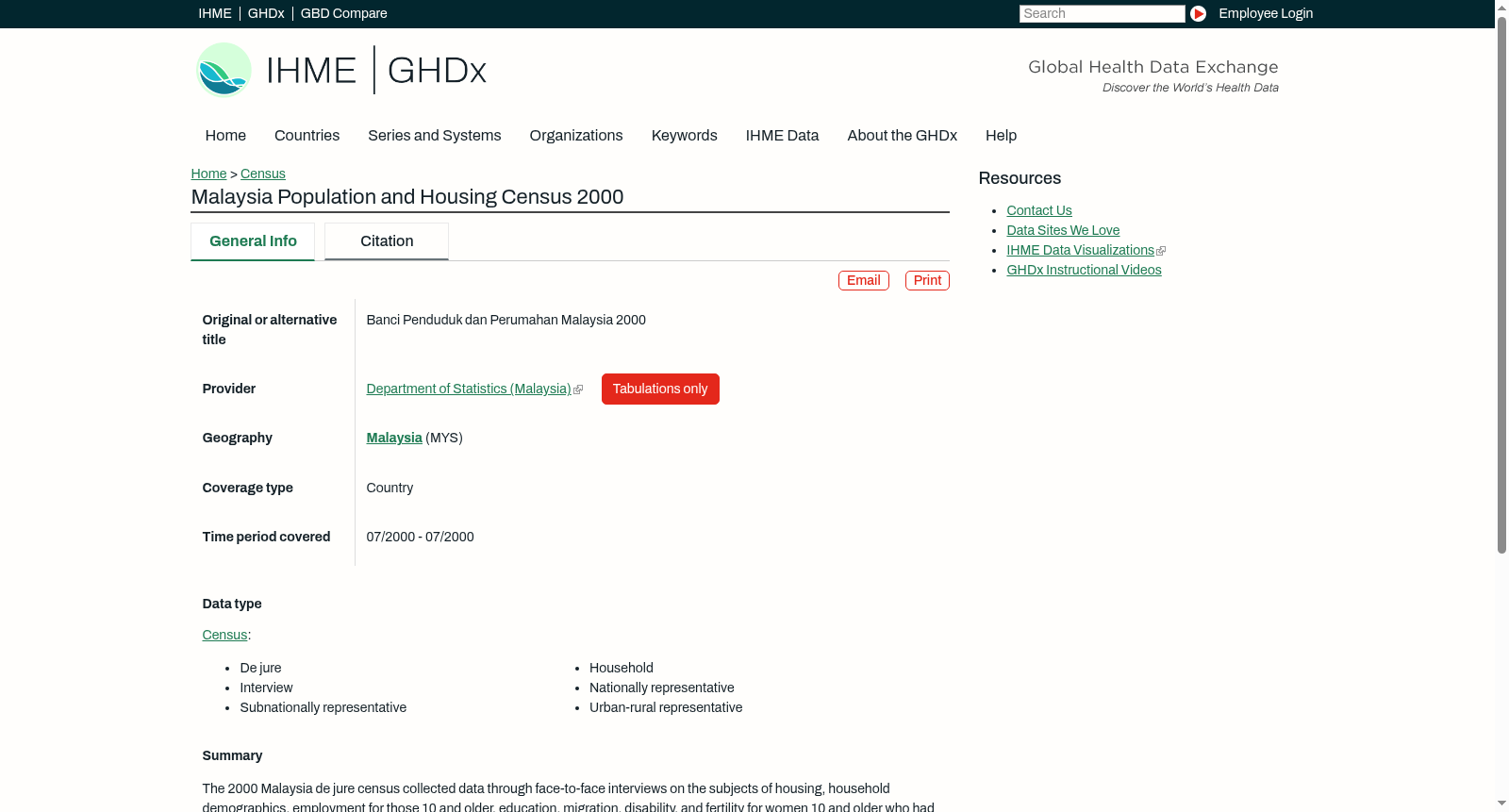Open the Help menu item

click(1001, 136)
